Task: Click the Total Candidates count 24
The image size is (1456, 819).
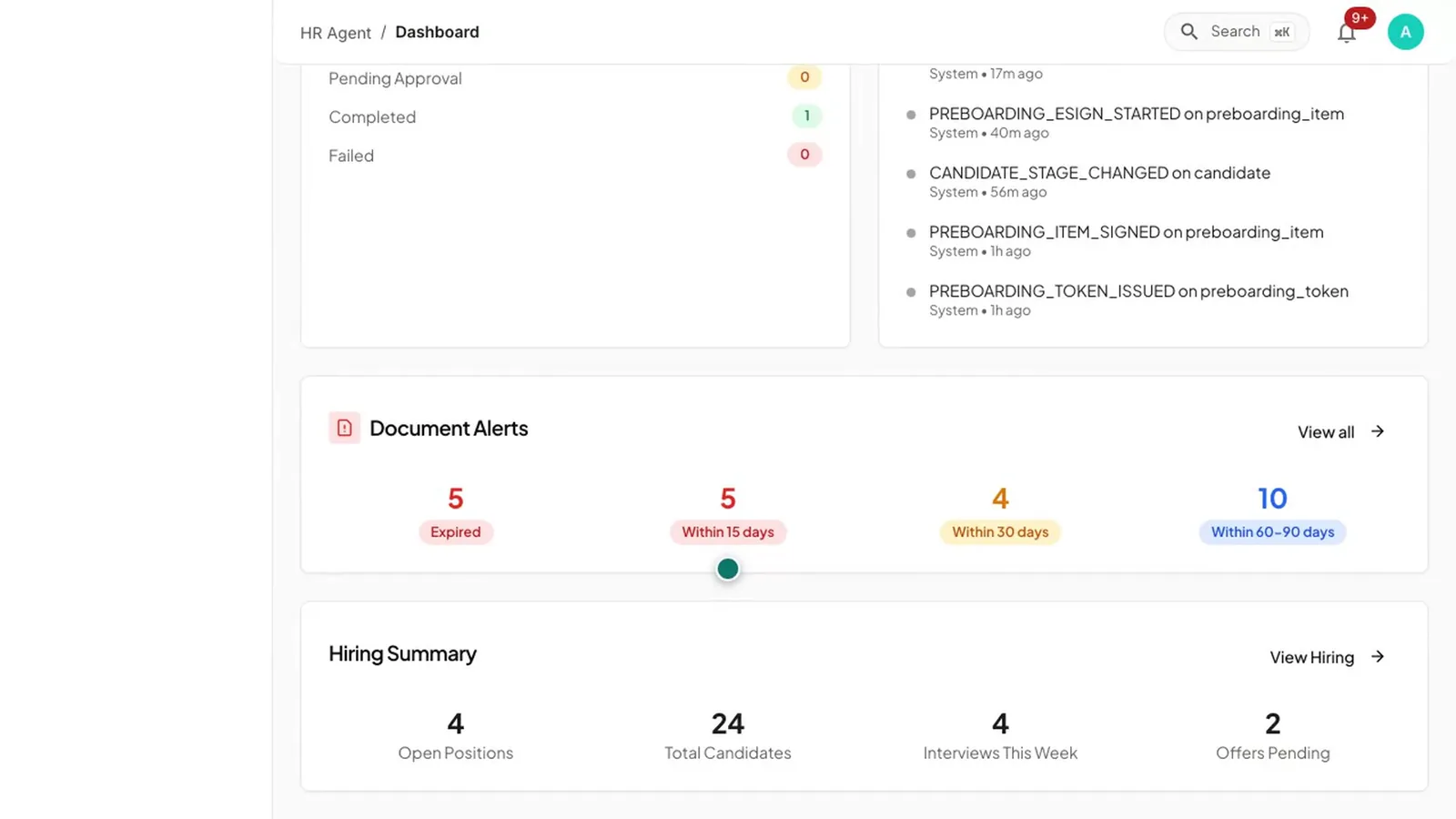Action: coord(728,723)
